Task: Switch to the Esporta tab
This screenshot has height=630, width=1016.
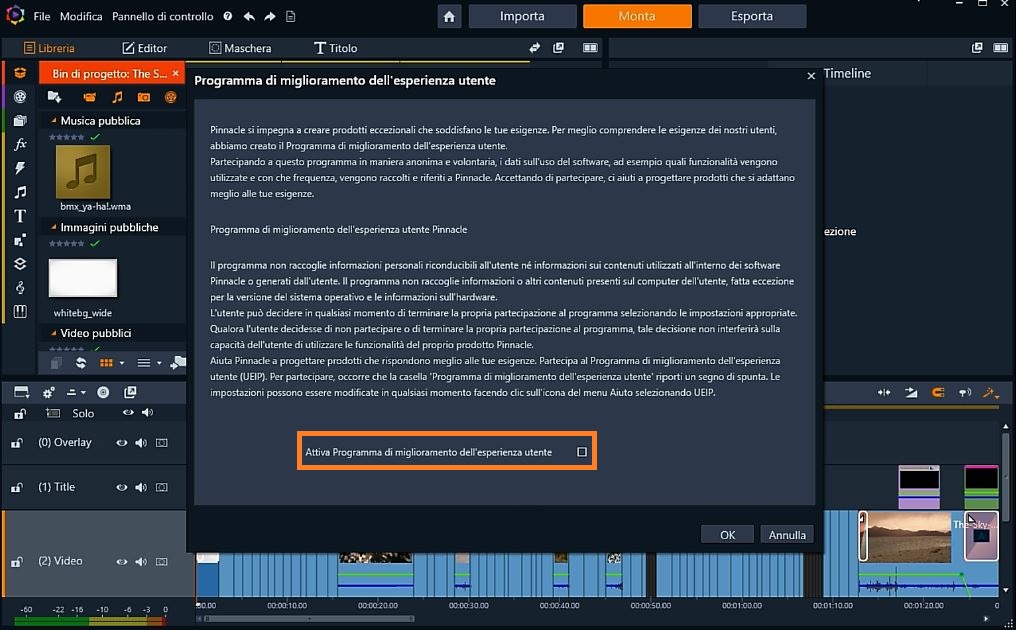Action: [x=752, y=16]
